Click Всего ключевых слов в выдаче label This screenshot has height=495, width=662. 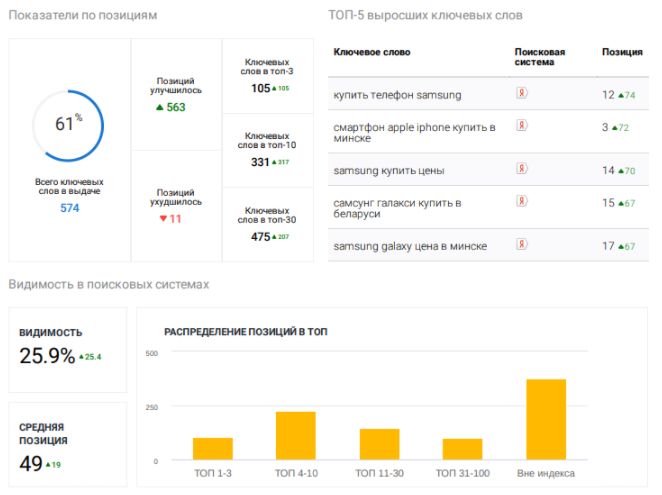(69, 186)
